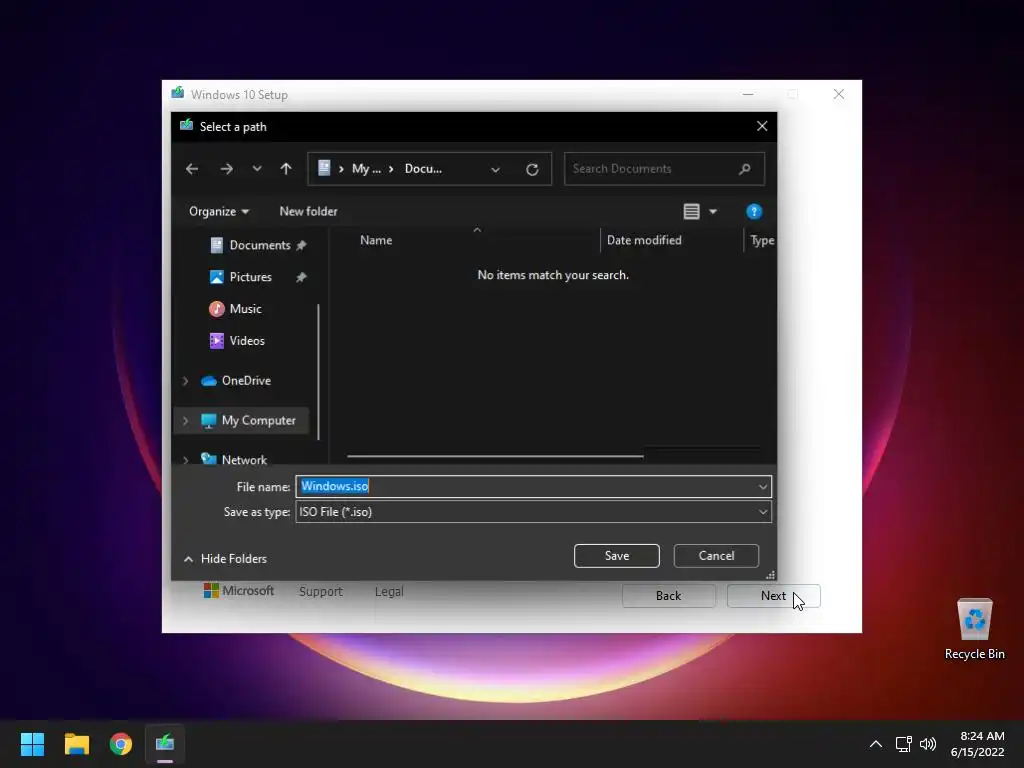This screenshot has height=768, width=1024.
Task: Sort by the Name column header
Action: click(x=376, y=240)
